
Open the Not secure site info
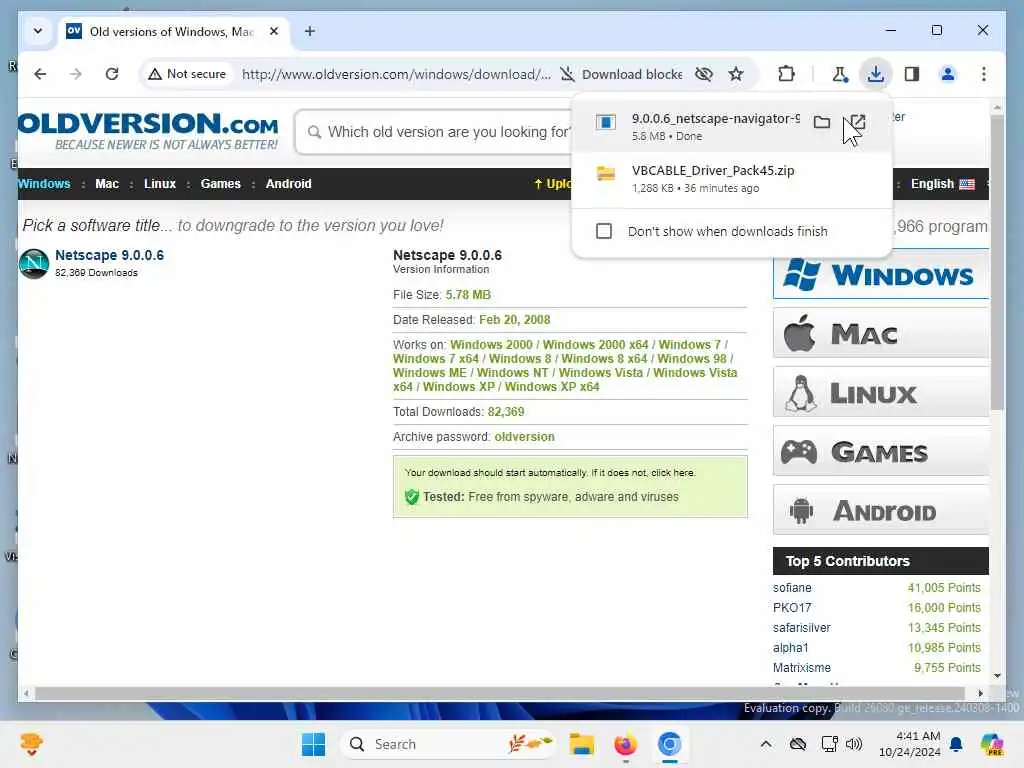[187, 74]
